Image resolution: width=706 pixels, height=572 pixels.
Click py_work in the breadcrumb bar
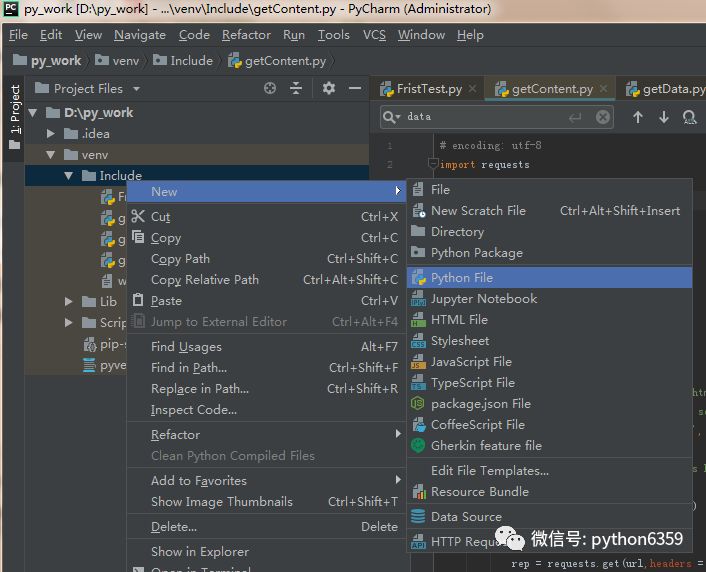47,60
